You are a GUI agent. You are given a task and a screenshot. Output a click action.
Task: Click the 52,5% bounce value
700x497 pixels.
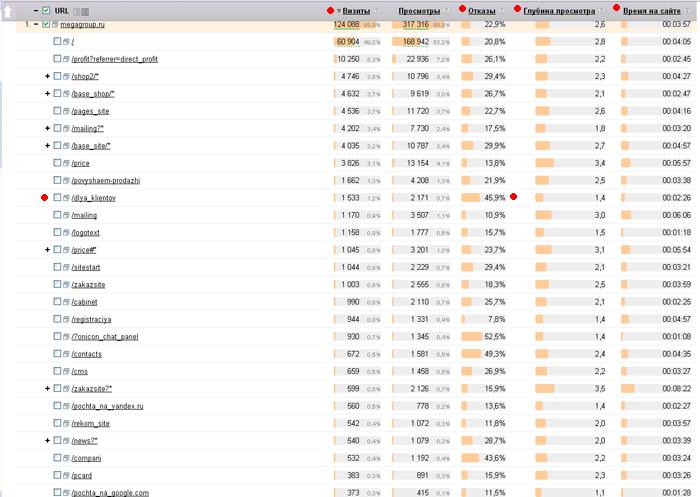495,337
